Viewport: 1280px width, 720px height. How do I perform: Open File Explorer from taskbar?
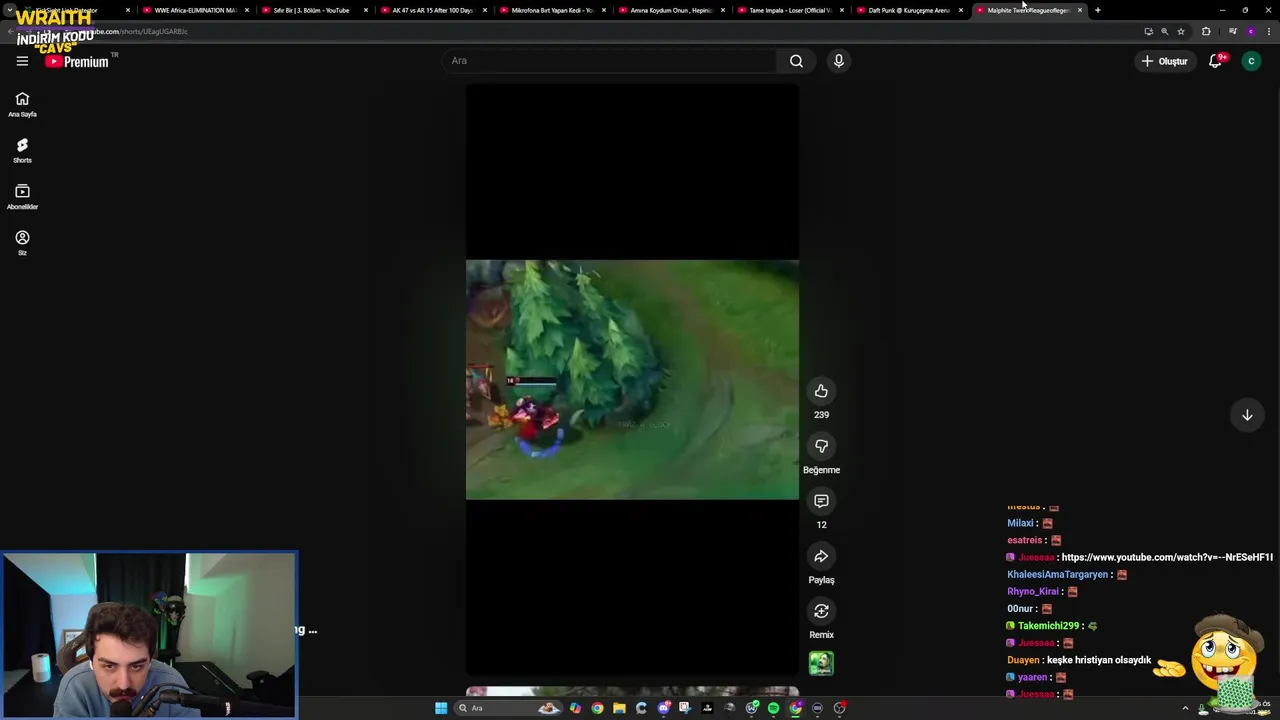point(619,708)
